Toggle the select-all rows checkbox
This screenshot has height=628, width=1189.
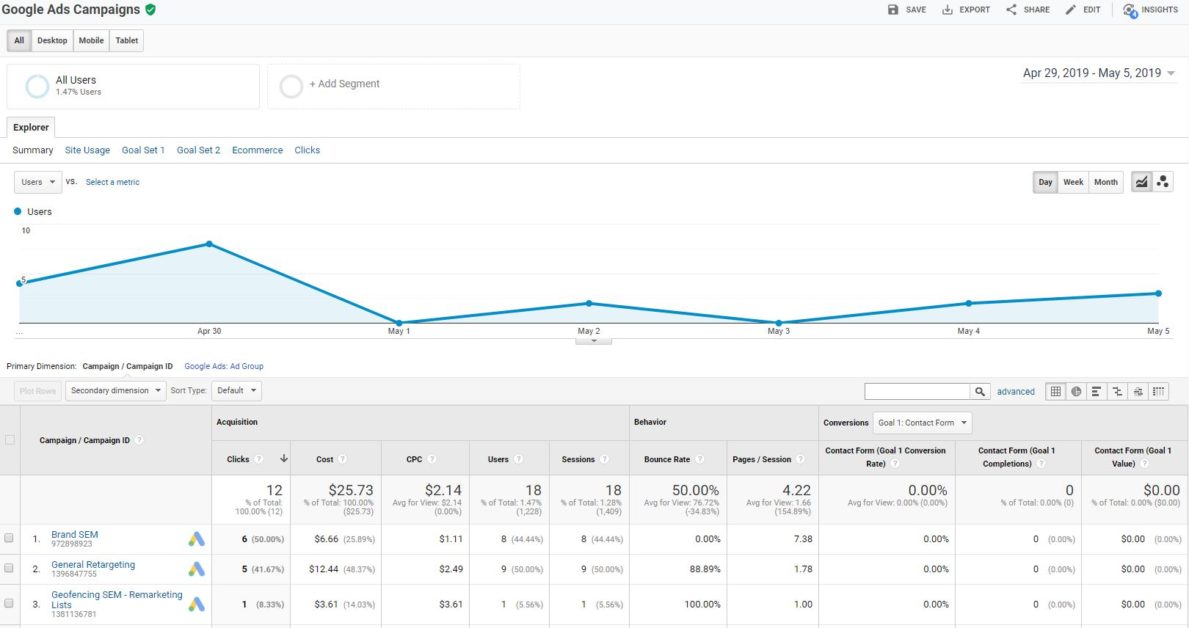click(x=10, y=441)
